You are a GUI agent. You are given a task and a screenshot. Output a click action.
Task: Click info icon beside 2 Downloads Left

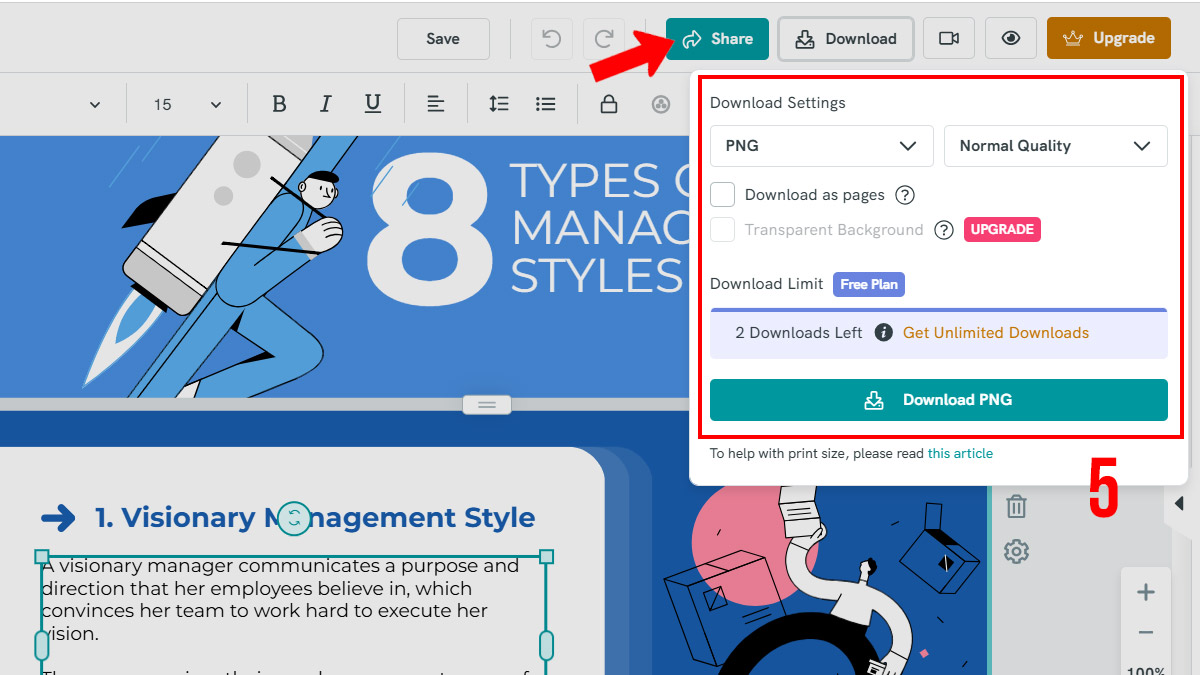[883, 333]
